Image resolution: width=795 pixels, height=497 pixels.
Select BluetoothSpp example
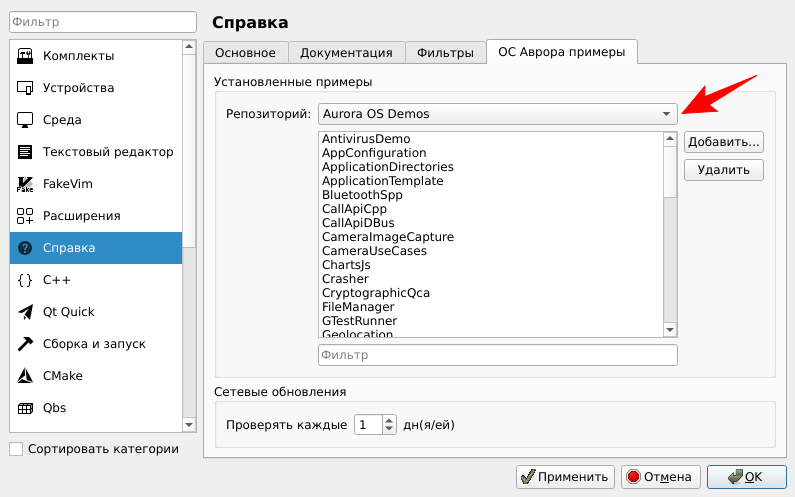tap(363, 195)
